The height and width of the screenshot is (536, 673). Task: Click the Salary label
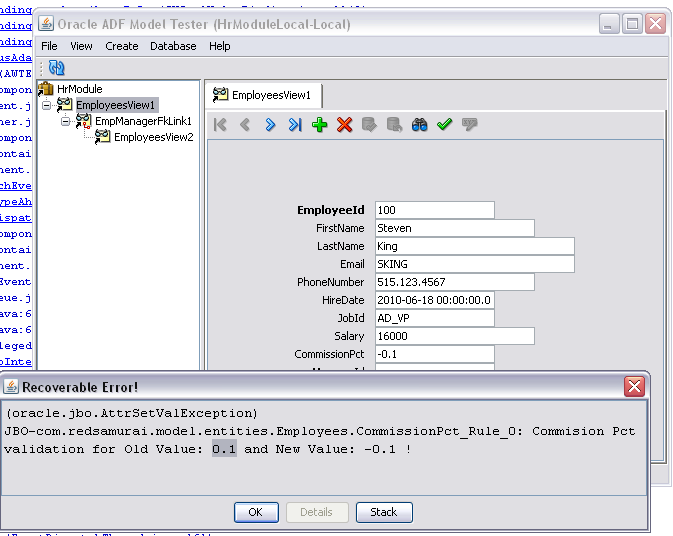349,336
